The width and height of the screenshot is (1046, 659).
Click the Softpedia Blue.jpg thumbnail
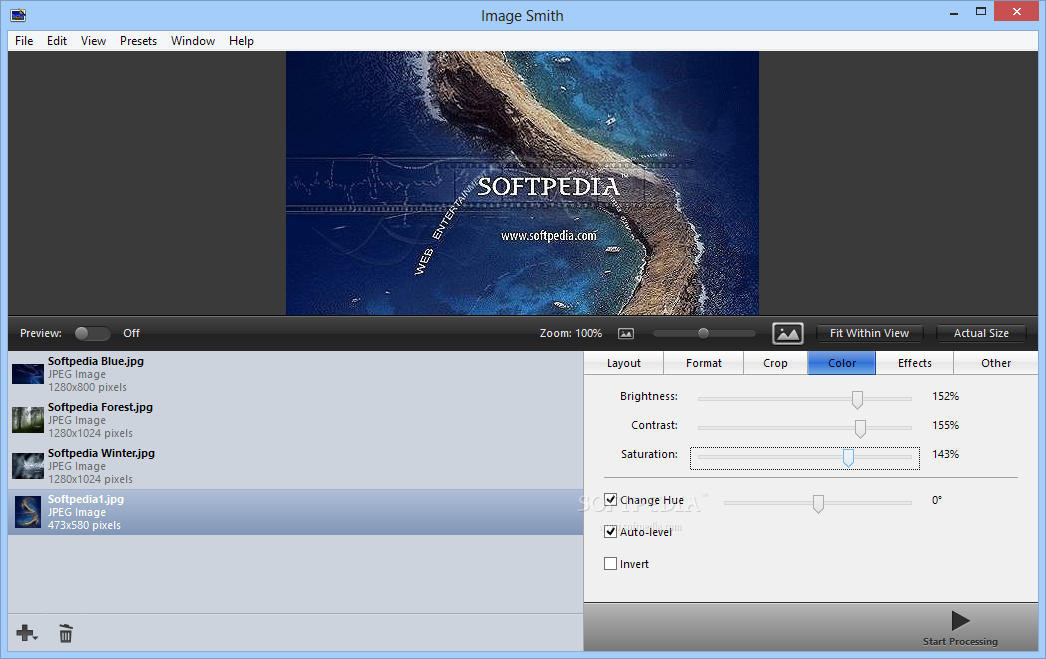(28, 374)
